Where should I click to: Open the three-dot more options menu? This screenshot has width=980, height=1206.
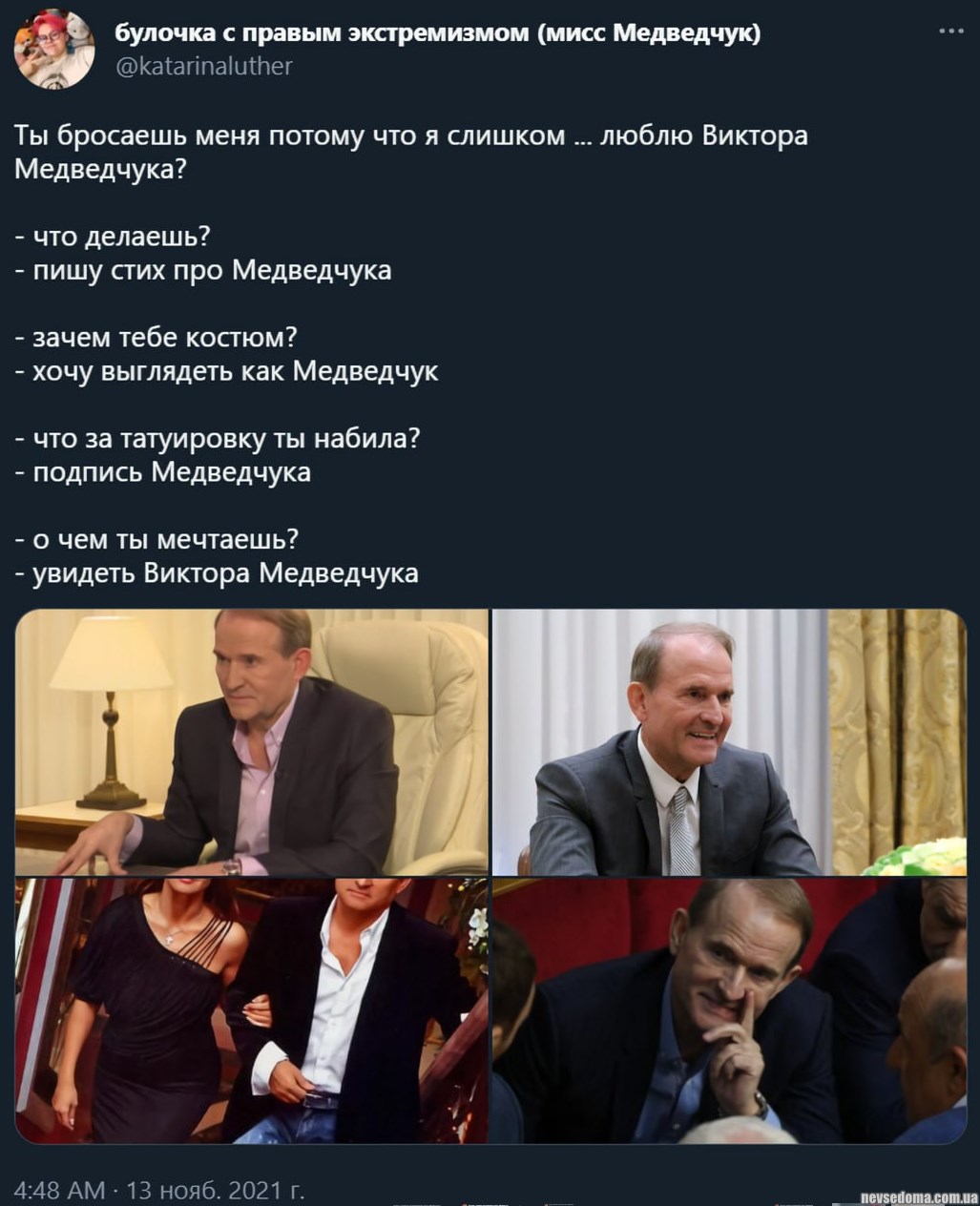pyautogui.click(x=950, y=31)
